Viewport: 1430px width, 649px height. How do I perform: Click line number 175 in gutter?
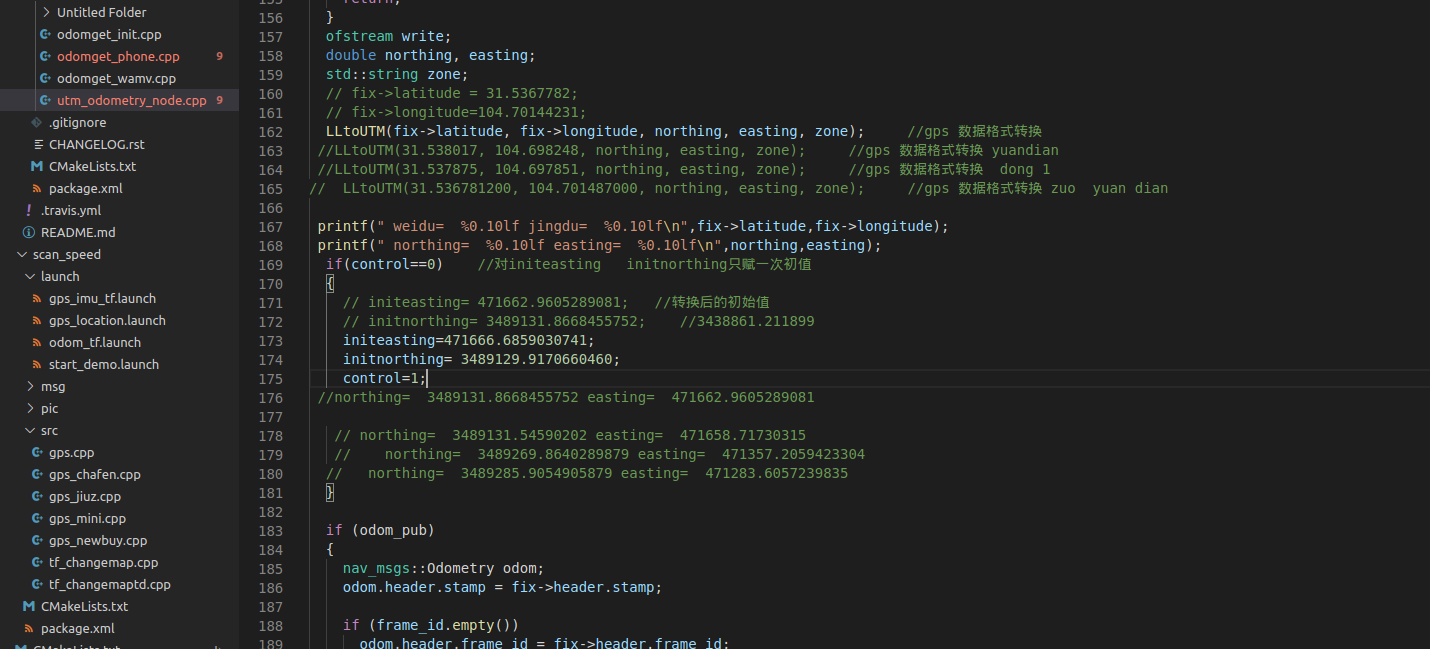(270, 378)
